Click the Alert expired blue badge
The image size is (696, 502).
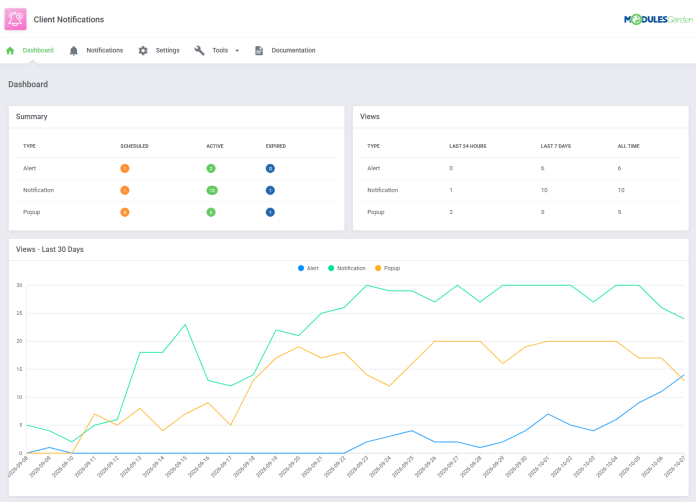(270, 168)
